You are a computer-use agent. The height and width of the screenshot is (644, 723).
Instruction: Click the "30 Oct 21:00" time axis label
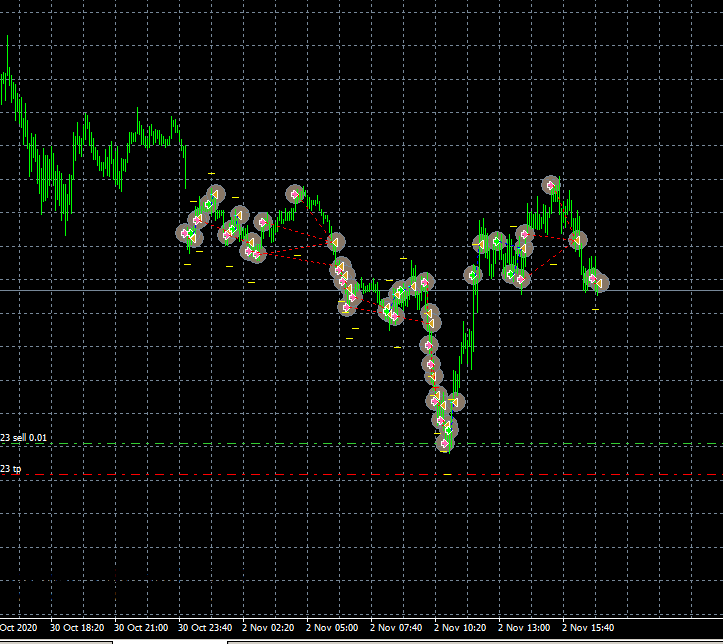click(x=141, y=628)
